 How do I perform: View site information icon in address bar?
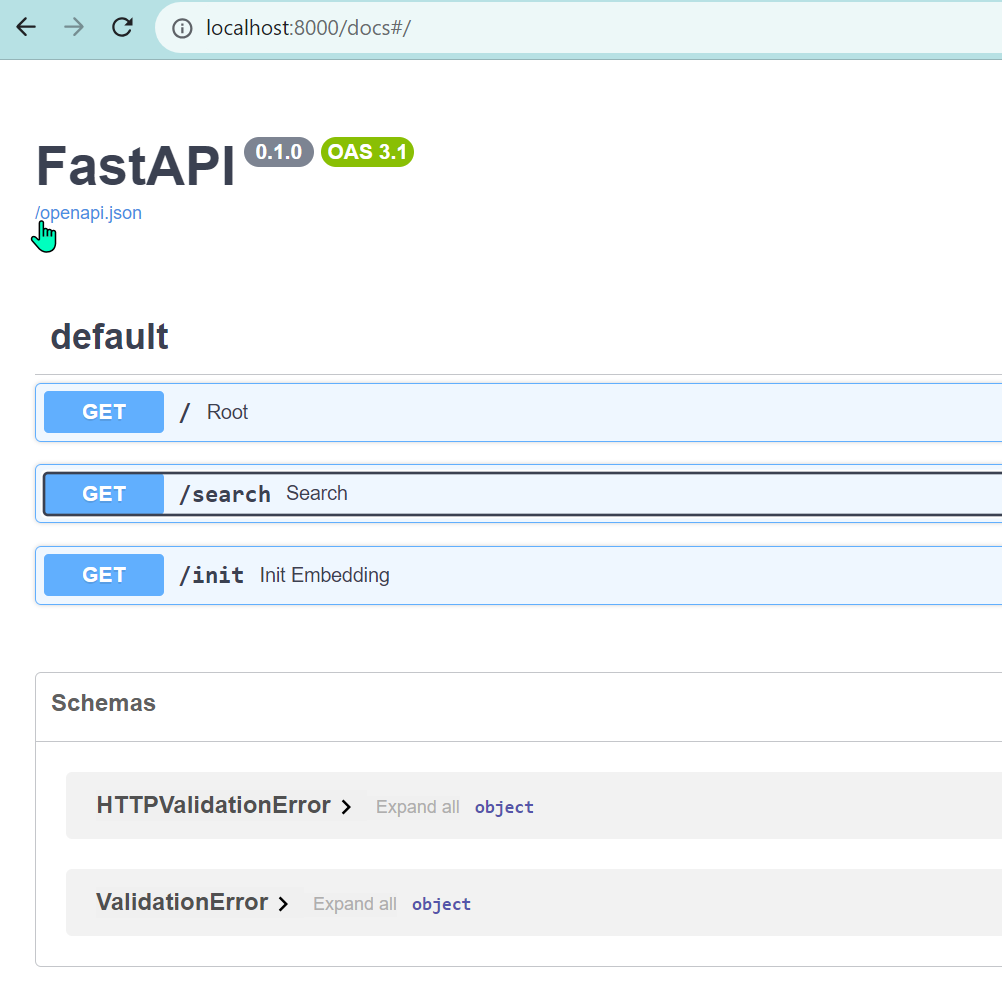click(182, 28)
